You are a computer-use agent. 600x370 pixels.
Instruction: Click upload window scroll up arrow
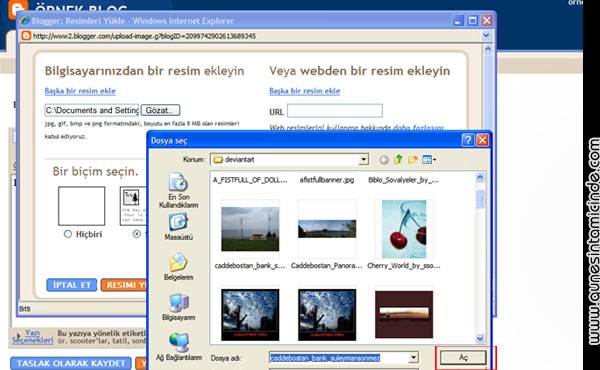(x=488, y=49)
